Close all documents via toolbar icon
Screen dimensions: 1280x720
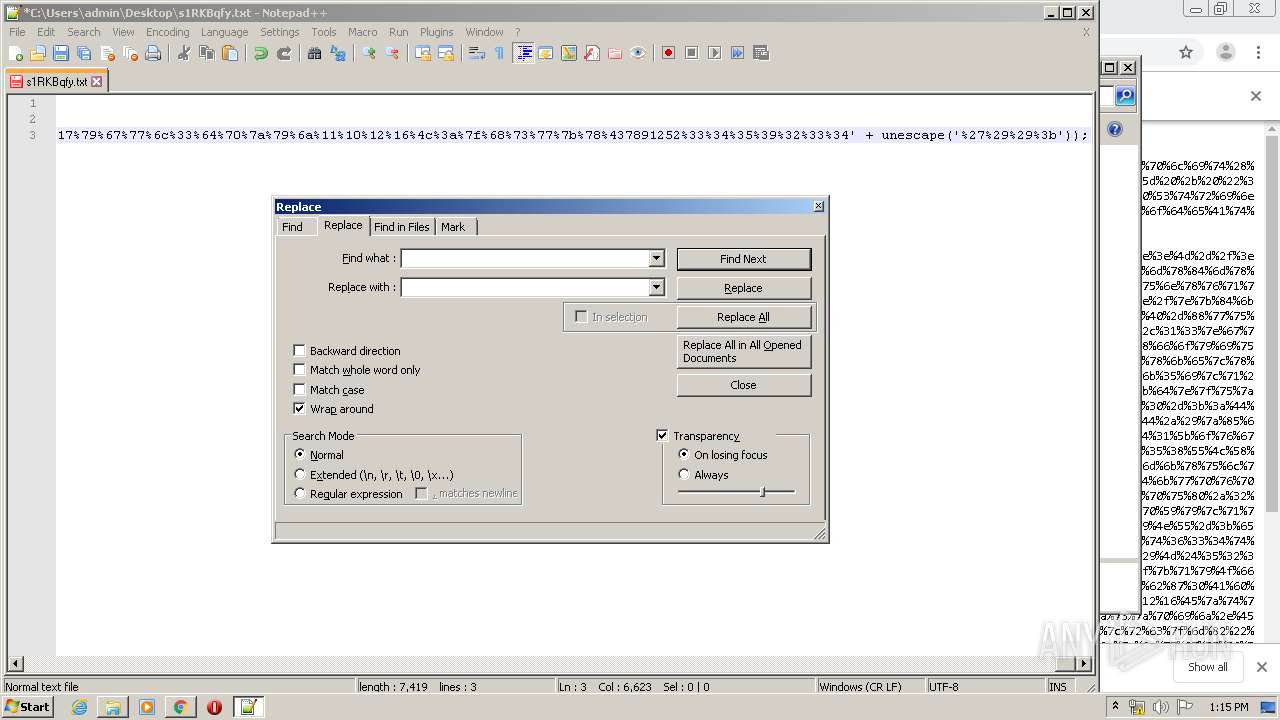coord(130,53)
